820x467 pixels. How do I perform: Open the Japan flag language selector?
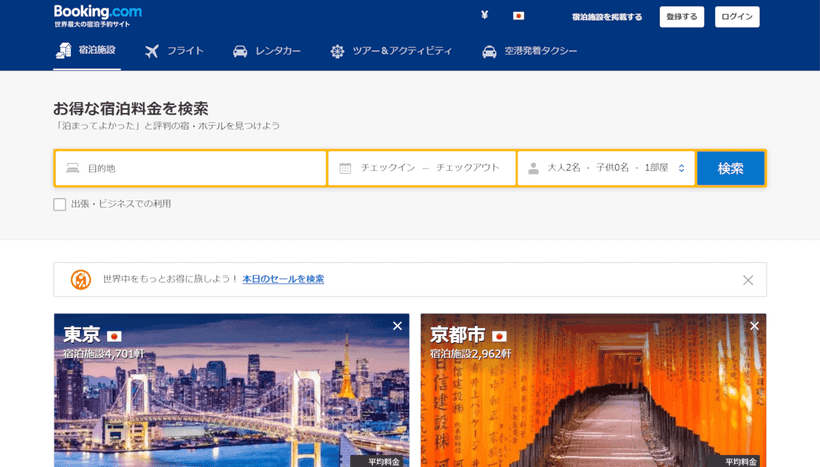[x=518, y=16]
